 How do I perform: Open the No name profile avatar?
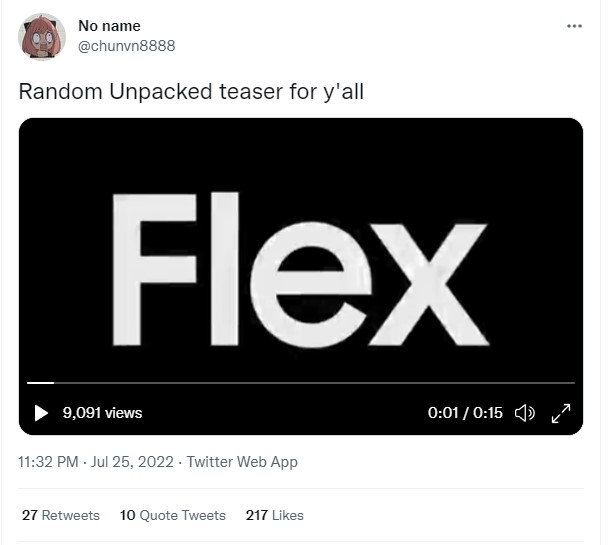coord(40,36)
